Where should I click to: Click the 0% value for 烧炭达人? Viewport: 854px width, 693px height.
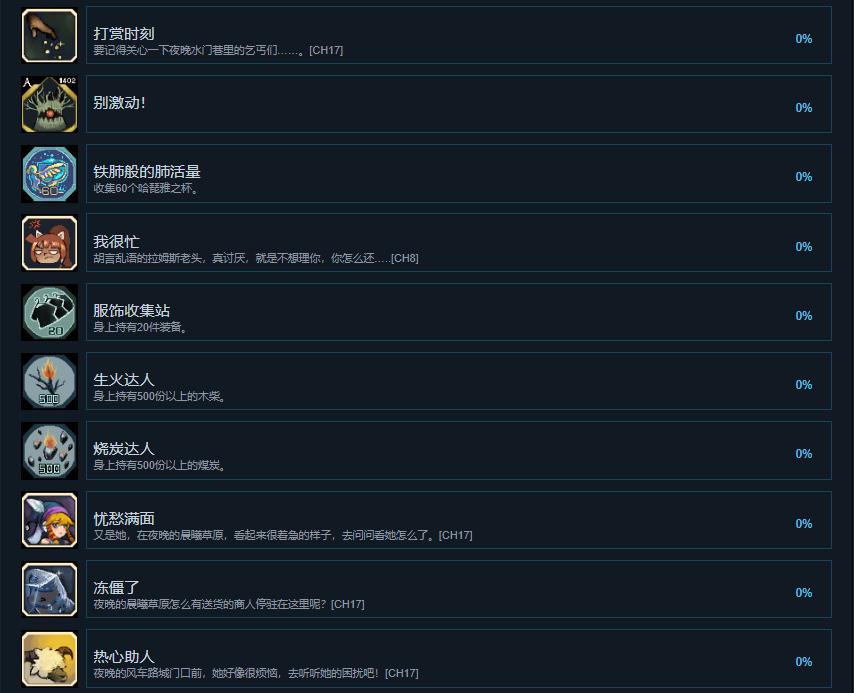(803, 454)
